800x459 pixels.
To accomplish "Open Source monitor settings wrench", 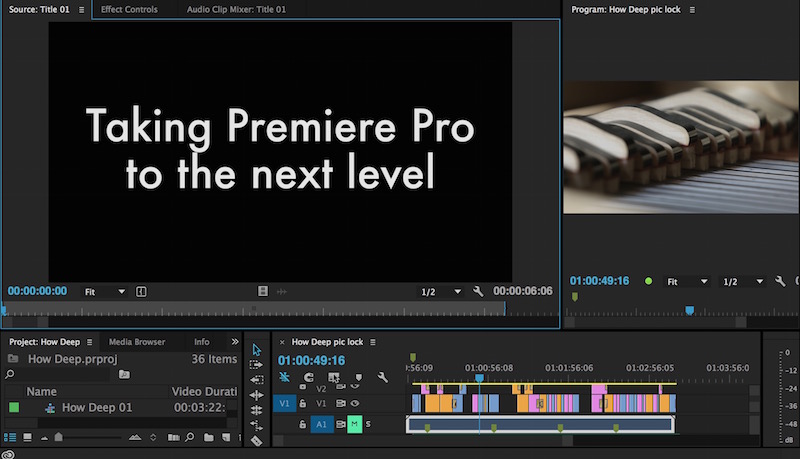I will pyautogui.click(x=478, y=291).
